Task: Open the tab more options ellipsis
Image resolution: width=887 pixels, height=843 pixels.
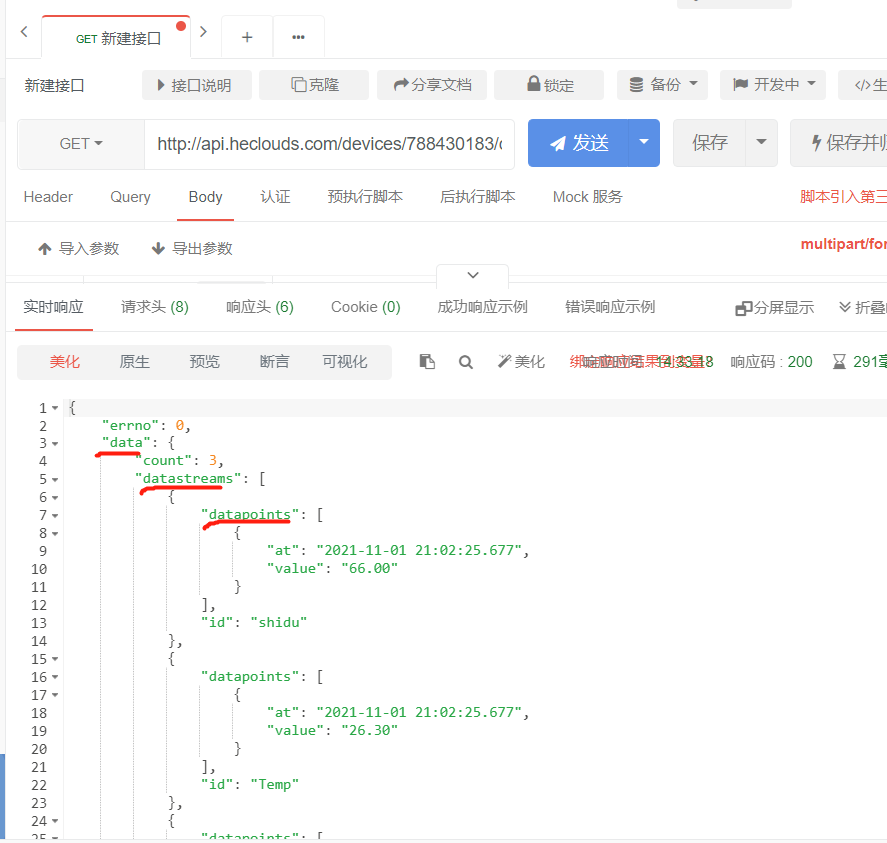Action: pos(298,37)
